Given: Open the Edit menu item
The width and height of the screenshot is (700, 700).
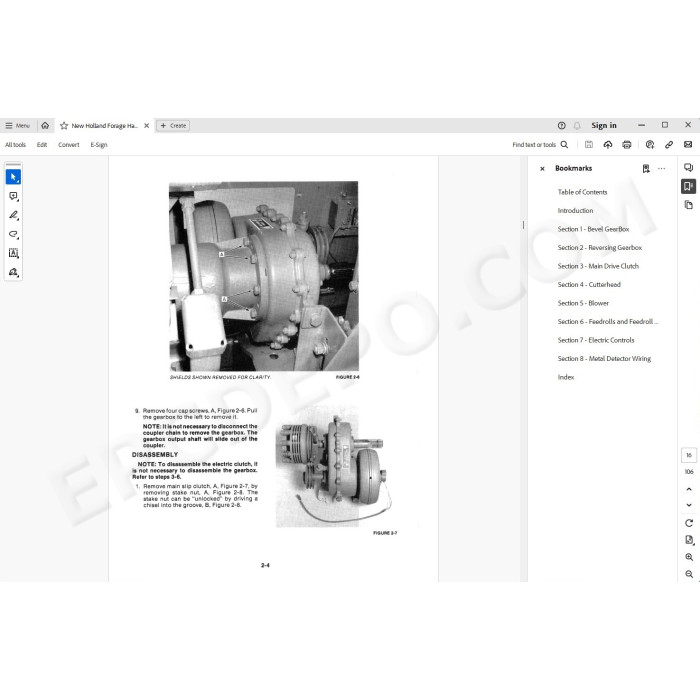Looking at the screenshot, I should tap(42, 145).
